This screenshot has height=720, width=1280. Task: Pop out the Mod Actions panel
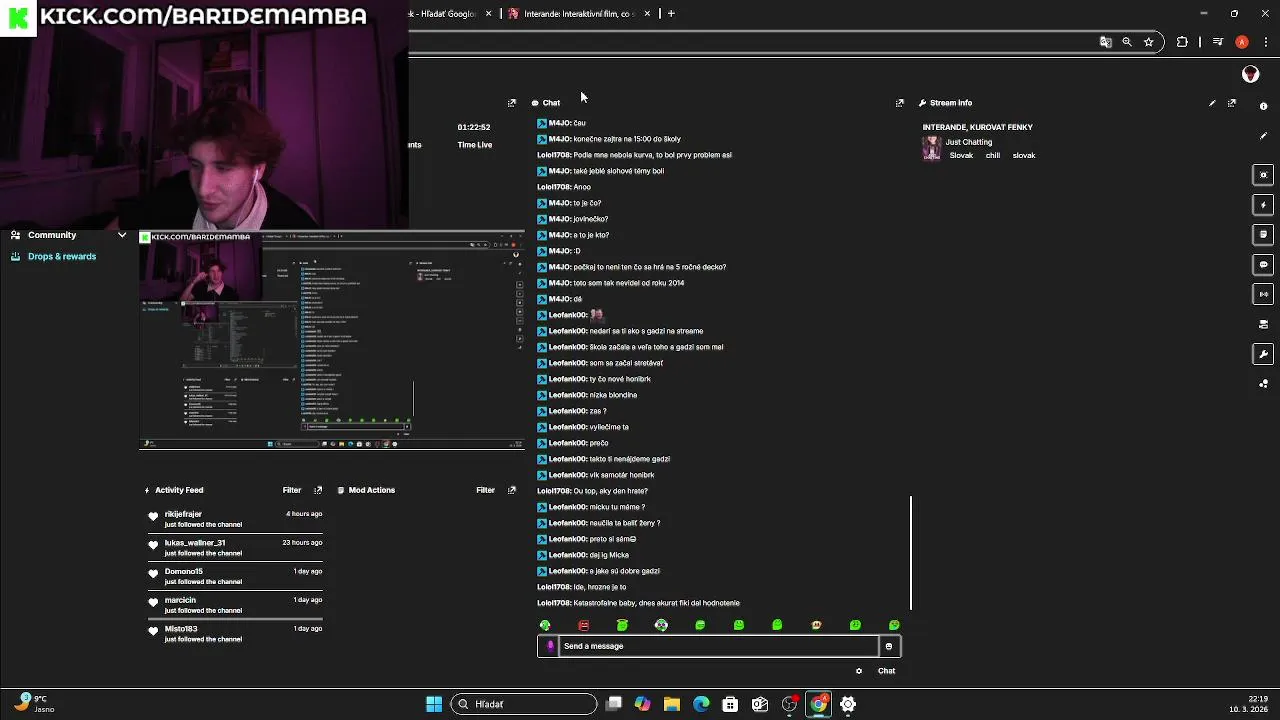(x=512, y=490)
